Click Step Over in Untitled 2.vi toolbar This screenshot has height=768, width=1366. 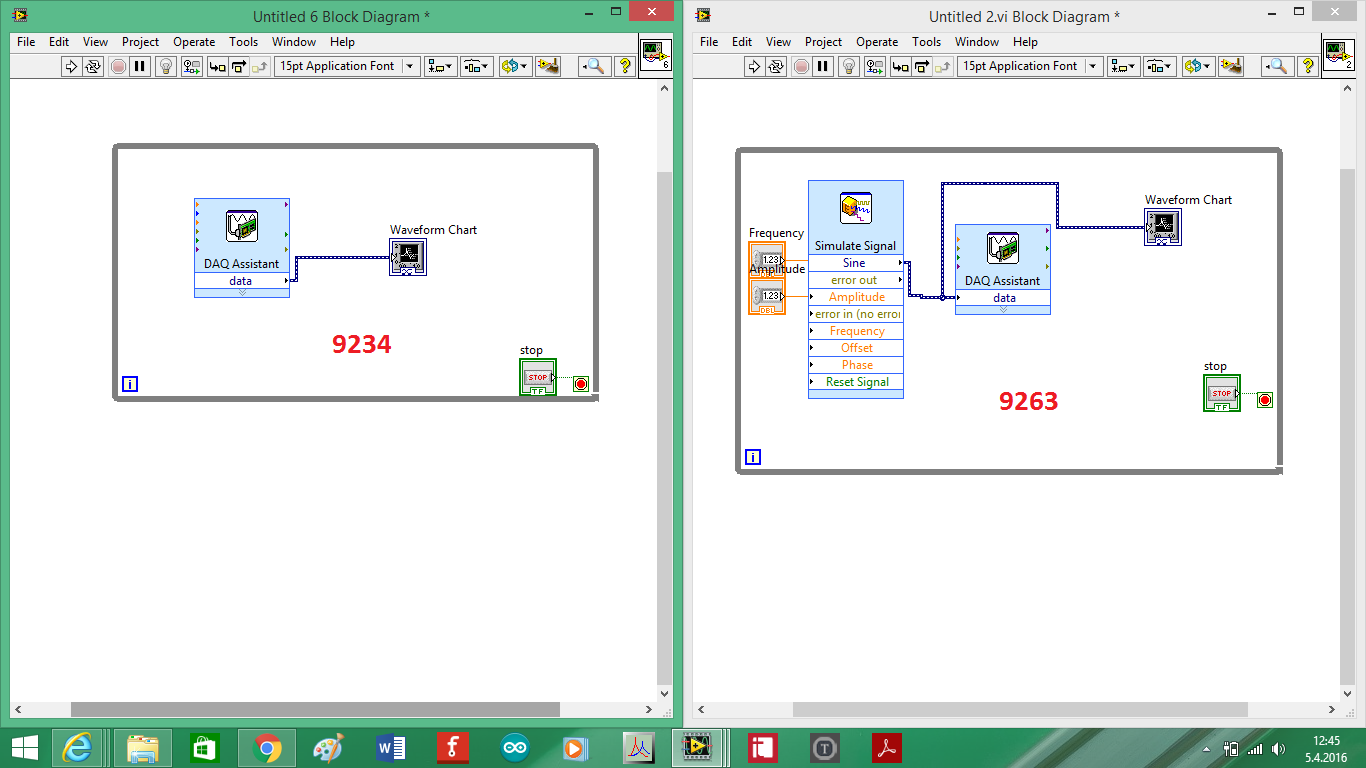tap(922, 66)
